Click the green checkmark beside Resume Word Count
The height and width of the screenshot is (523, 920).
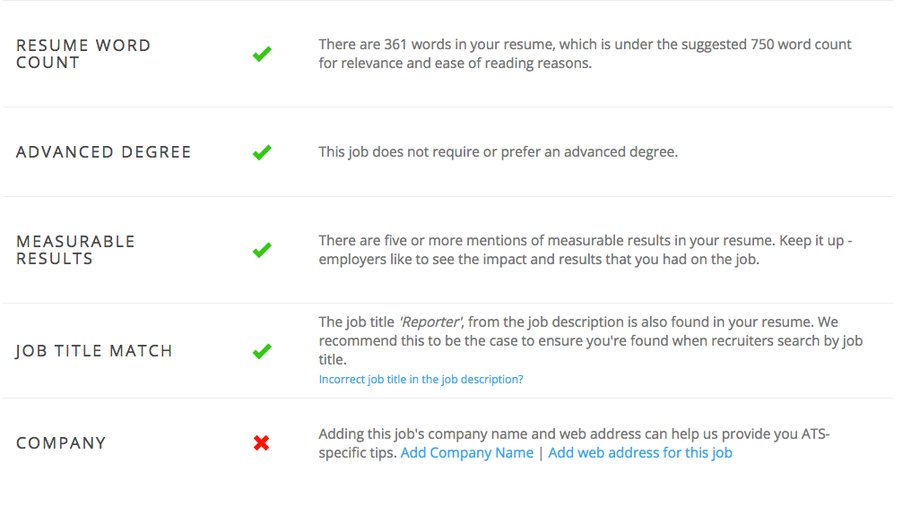pos(262,54)
